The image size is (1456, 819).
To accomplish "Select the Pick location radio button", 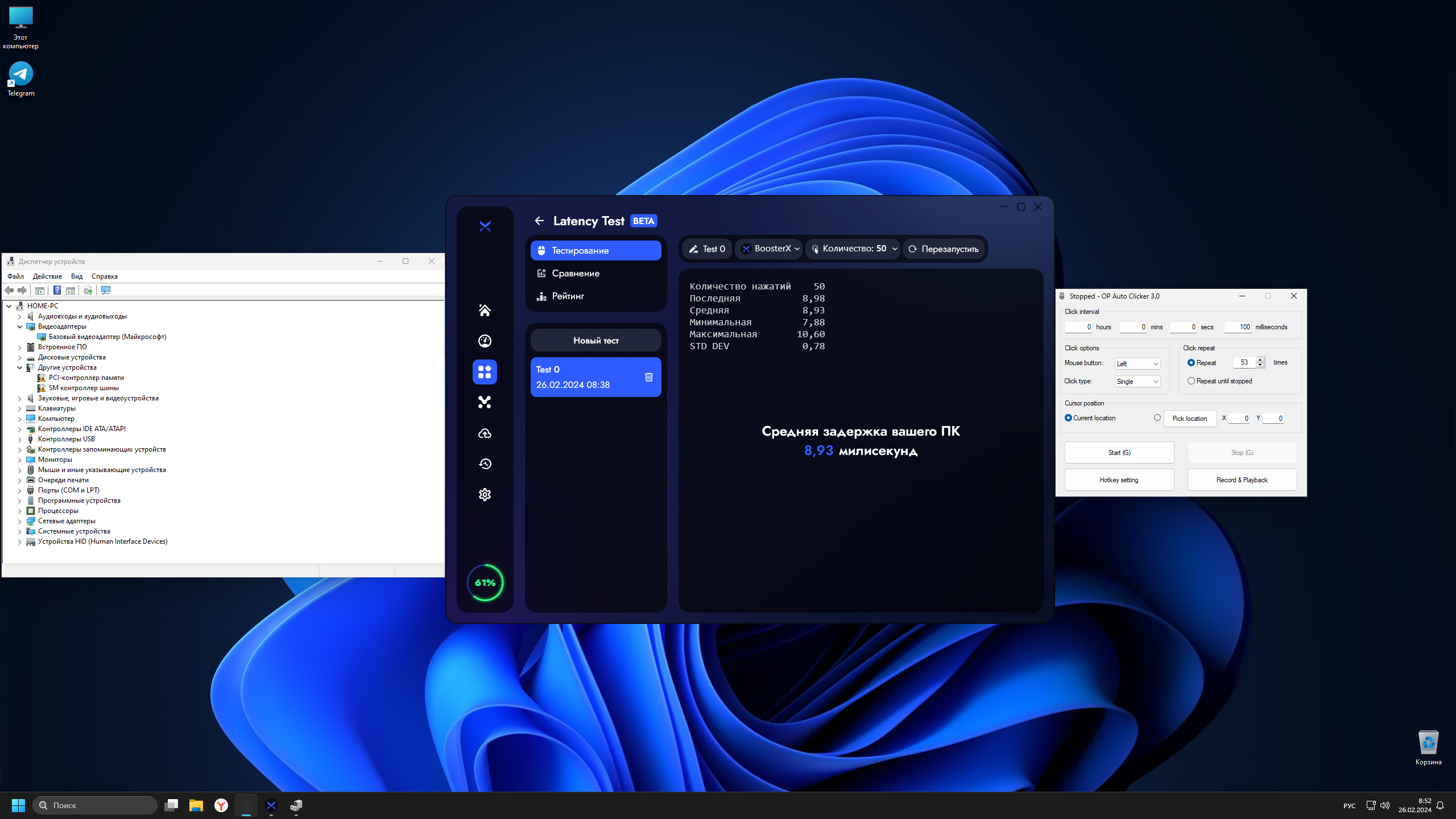I will click(1157, 417).
